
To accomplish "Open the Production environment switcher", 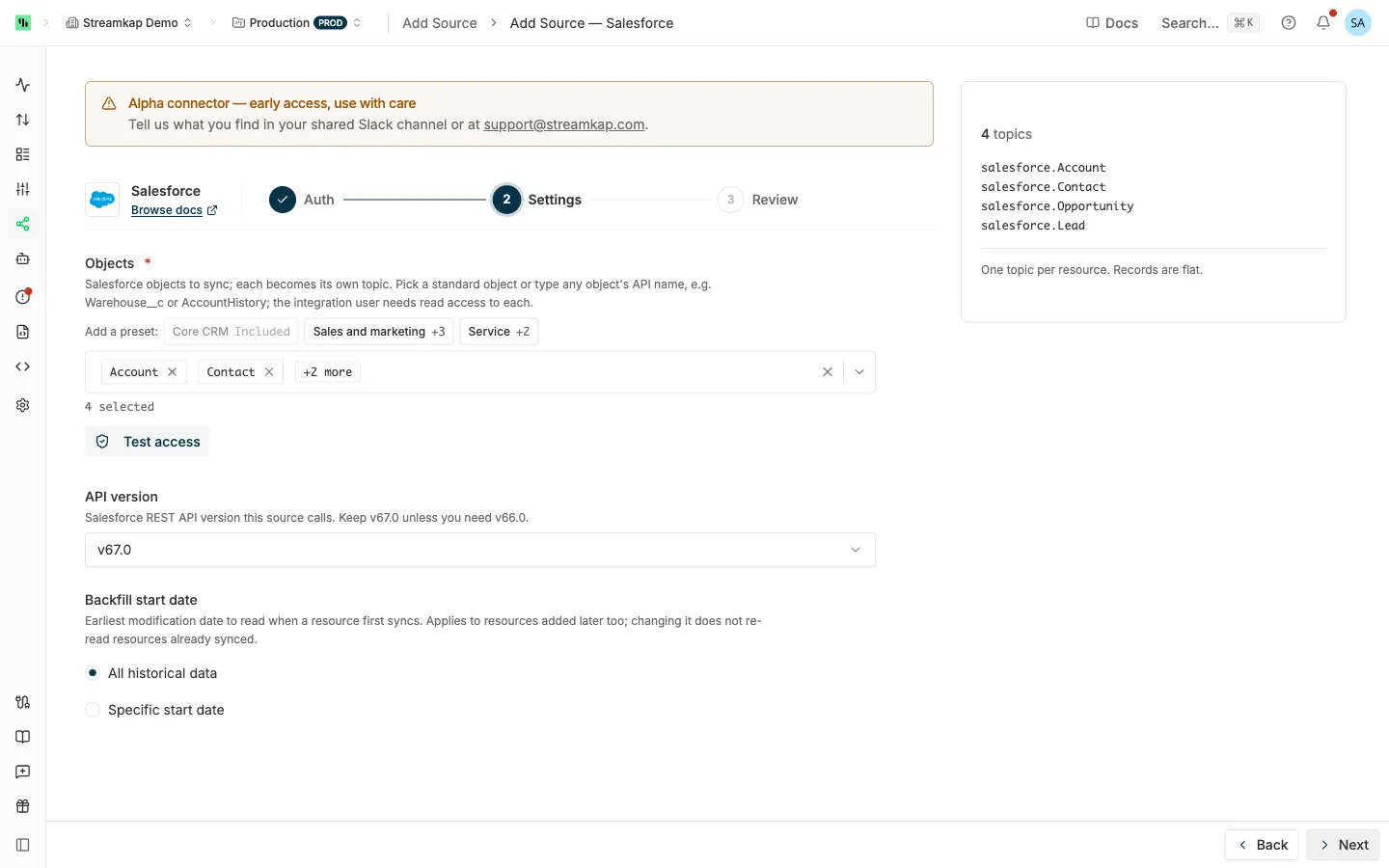I will [x=297, y=23].
